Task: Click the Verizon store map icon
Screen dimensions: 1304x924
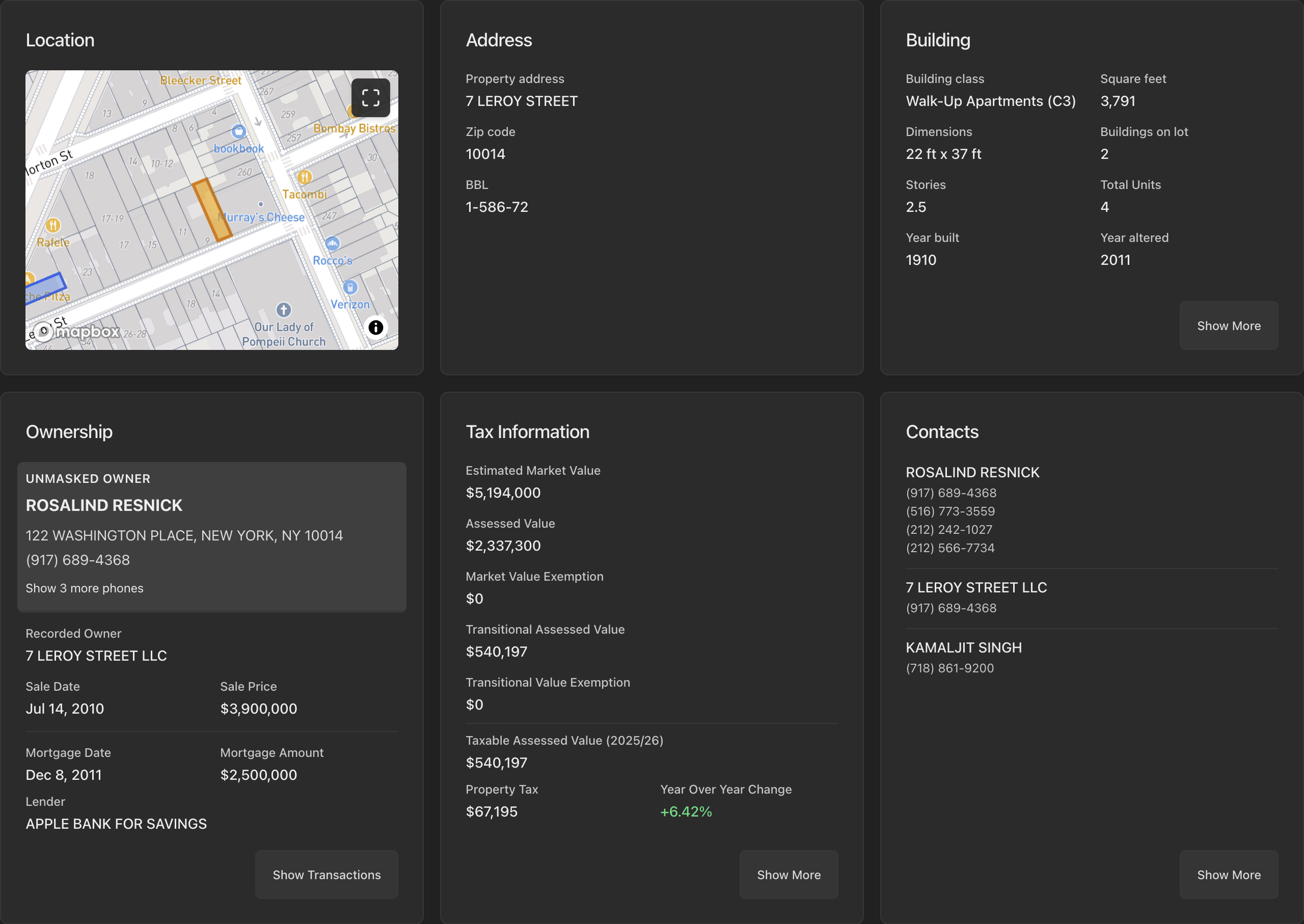Action: [x=350, y=287]
